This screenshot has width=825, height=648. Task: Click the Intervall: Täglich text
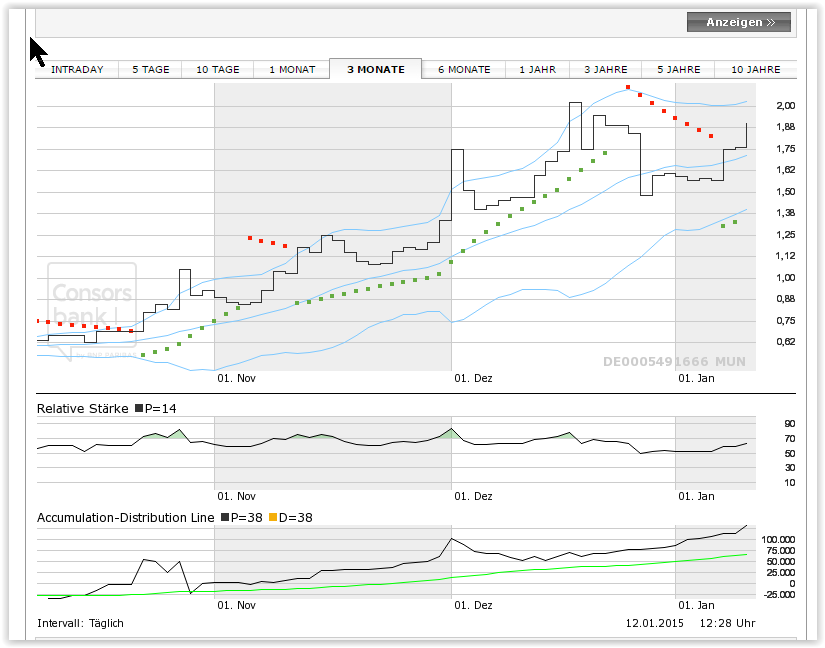coord(80,623)
